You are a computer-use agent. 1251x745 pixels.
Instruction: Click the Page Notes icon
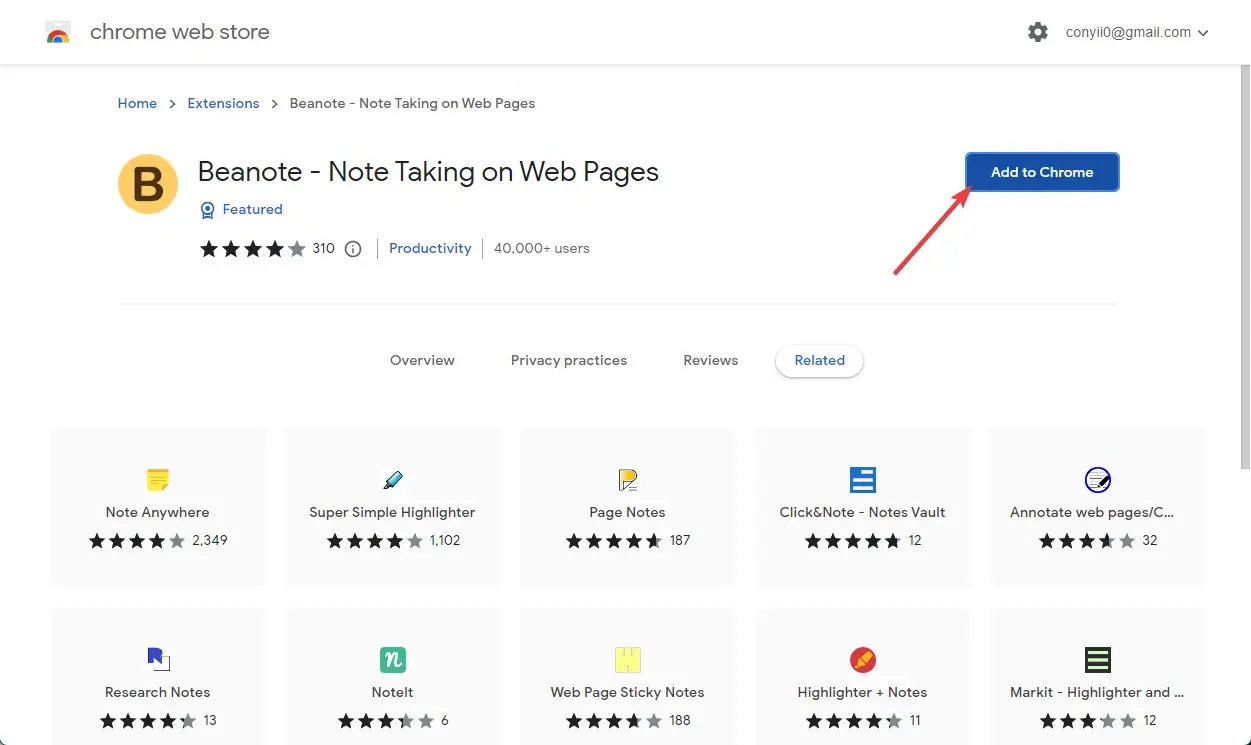[628, 480]
